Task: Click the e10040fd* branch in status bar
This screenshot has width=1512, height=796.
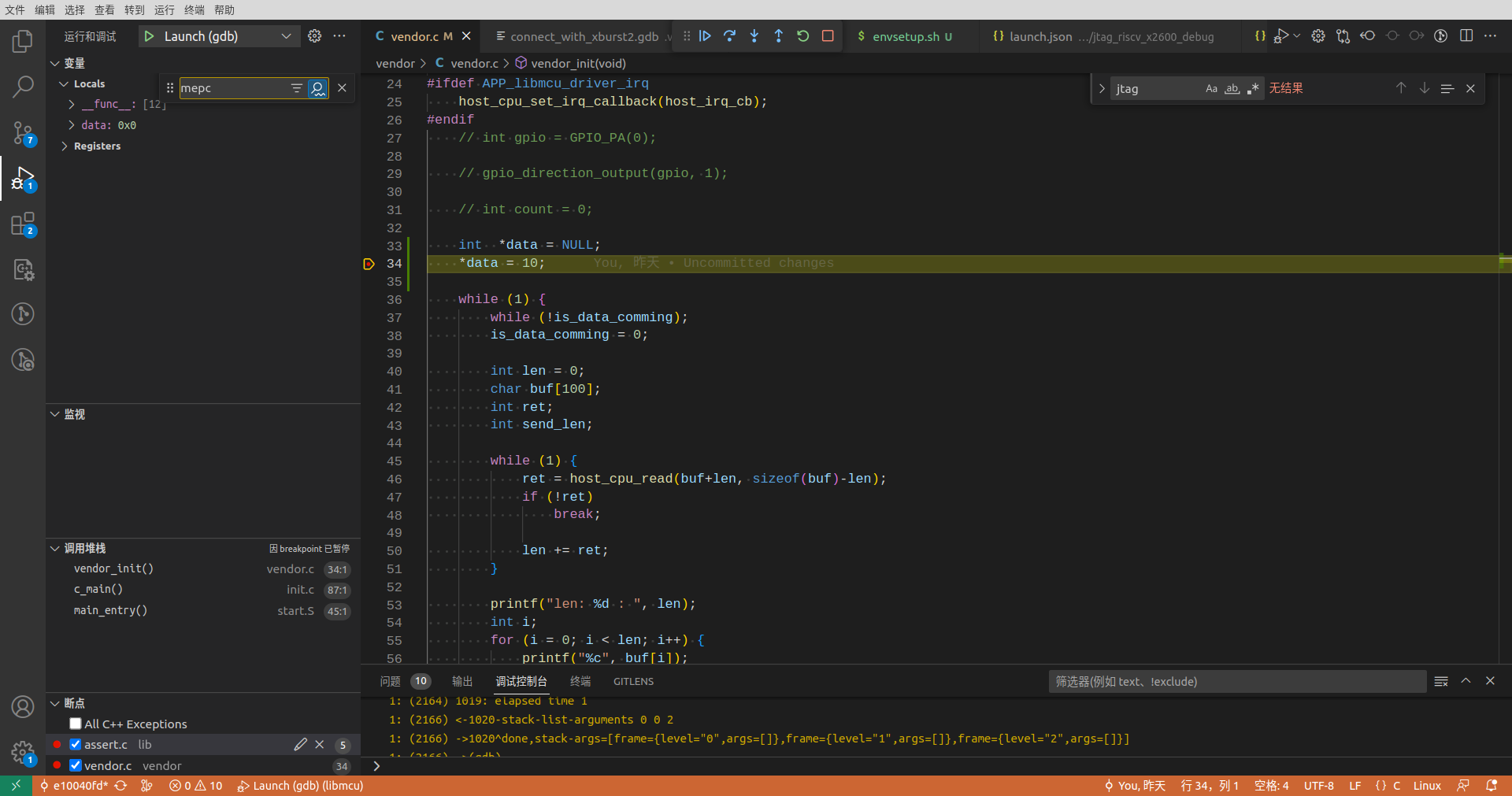Action: point(75,786)
